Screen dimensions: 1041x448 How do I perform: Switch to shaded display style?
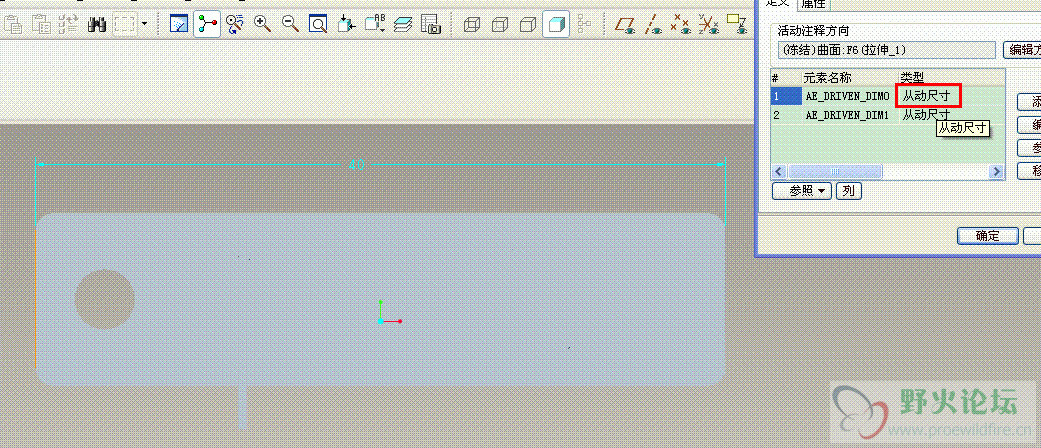coord(556,25)
